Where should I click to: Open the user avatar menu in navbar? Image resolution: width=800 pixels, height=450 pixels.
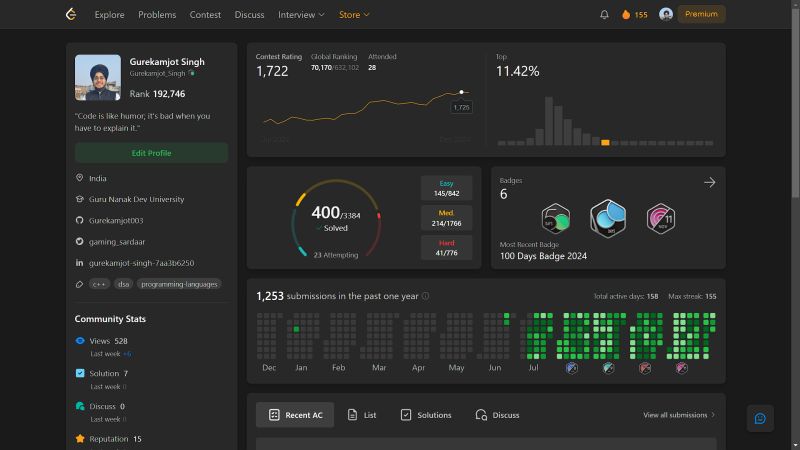point(666,14)
